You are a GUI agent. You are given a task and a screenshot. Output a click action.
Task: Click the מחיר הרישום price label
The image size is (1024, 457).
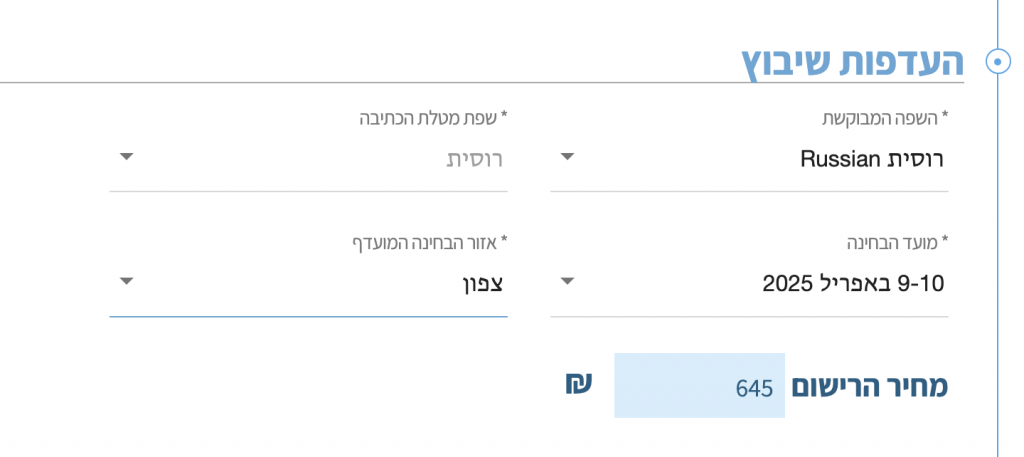(869, 386)
